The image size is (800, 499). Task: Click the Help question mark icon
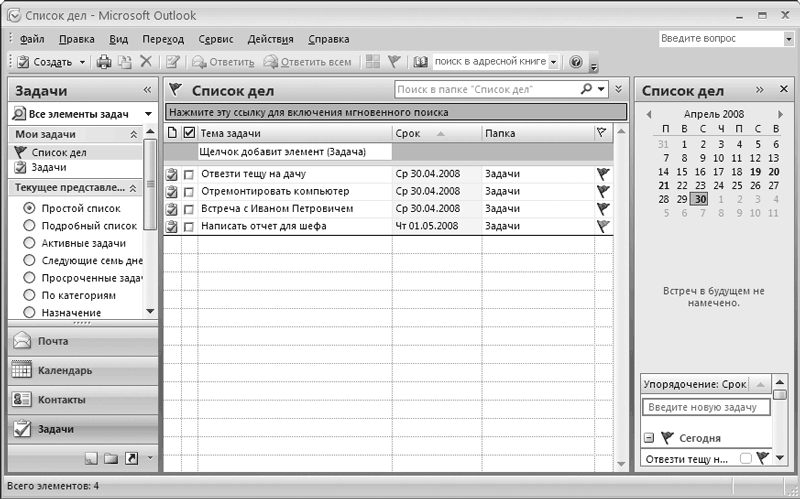click(x=575, y=62)
